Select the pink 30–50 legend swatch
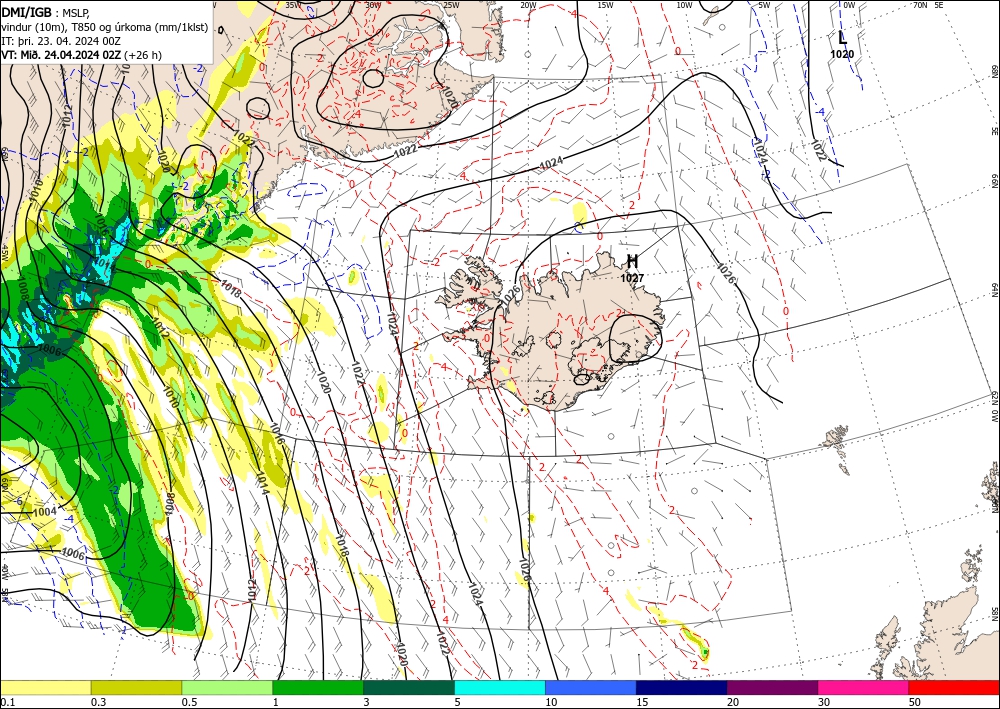 pos(864,687)
